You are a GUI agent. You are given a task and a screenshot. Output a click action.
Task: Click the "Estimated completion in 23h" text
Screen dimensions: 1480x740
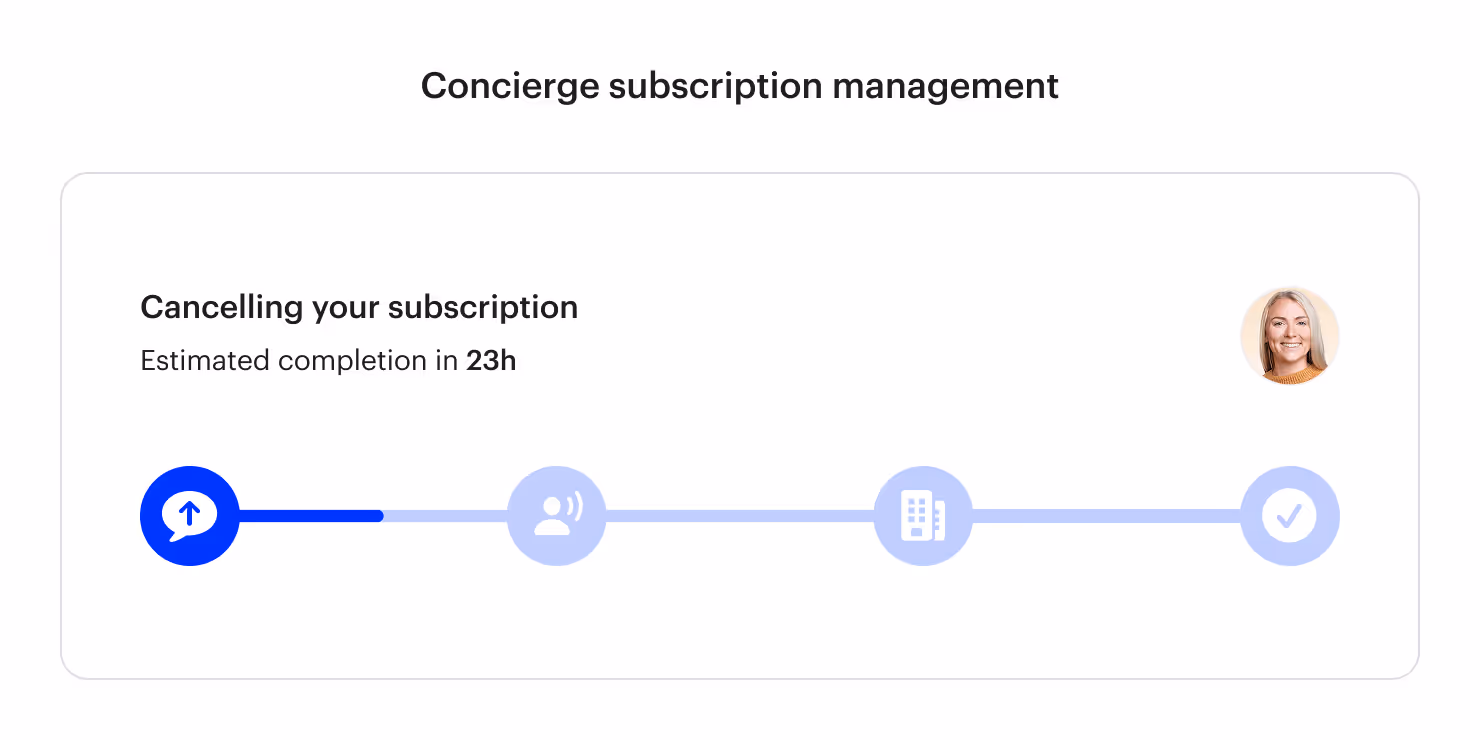[x=328, y=360]
